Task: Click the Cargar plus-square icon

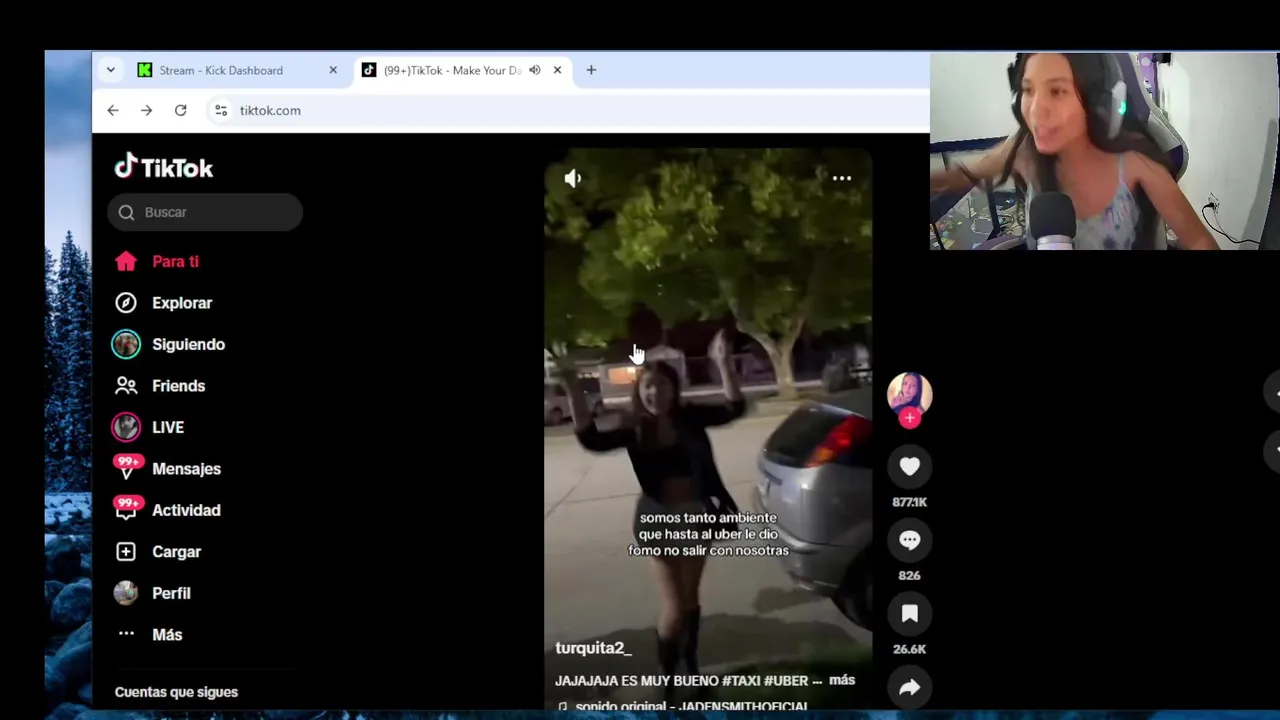Action: pyautogui.click(x=126, y=552)
